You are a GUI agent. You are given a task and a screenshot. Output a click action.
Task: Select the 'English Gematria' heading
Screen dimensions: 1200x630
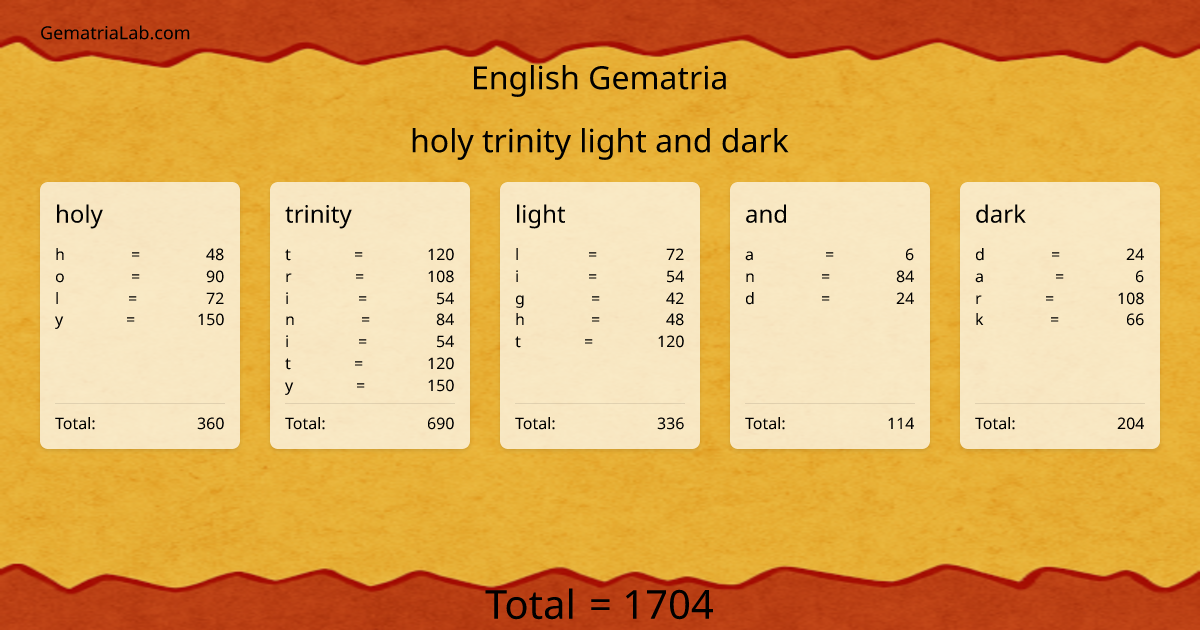[x=599, y=78]
